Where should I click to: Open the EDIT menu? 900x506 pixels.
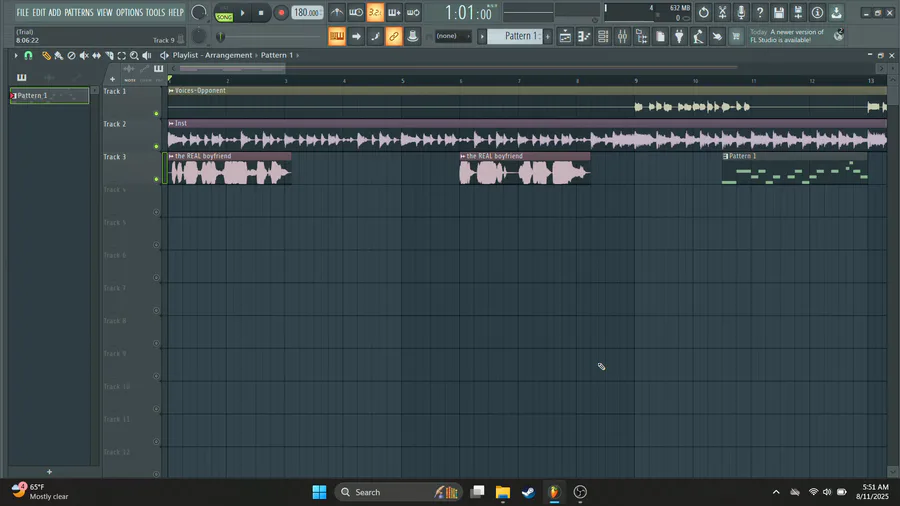click(x=38, y=12)
